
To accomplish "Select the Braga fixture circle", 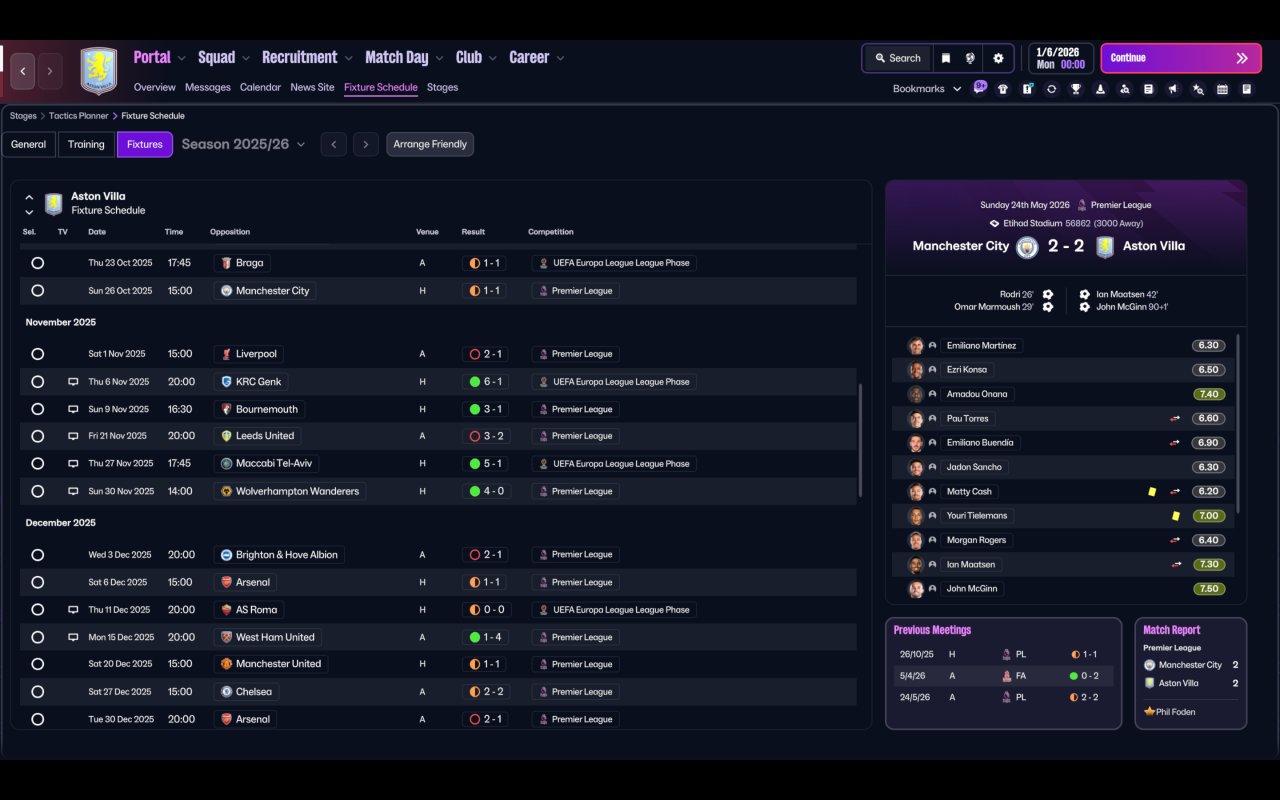I will pyautogui.click(x=37, y=263).
